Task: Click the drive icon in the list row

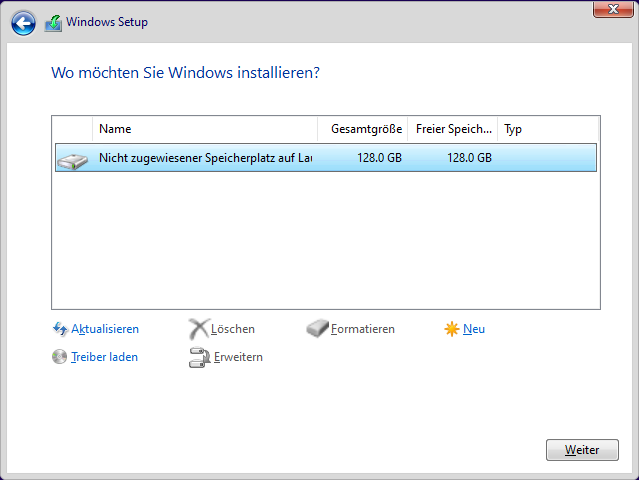Action: click(73, 159)
